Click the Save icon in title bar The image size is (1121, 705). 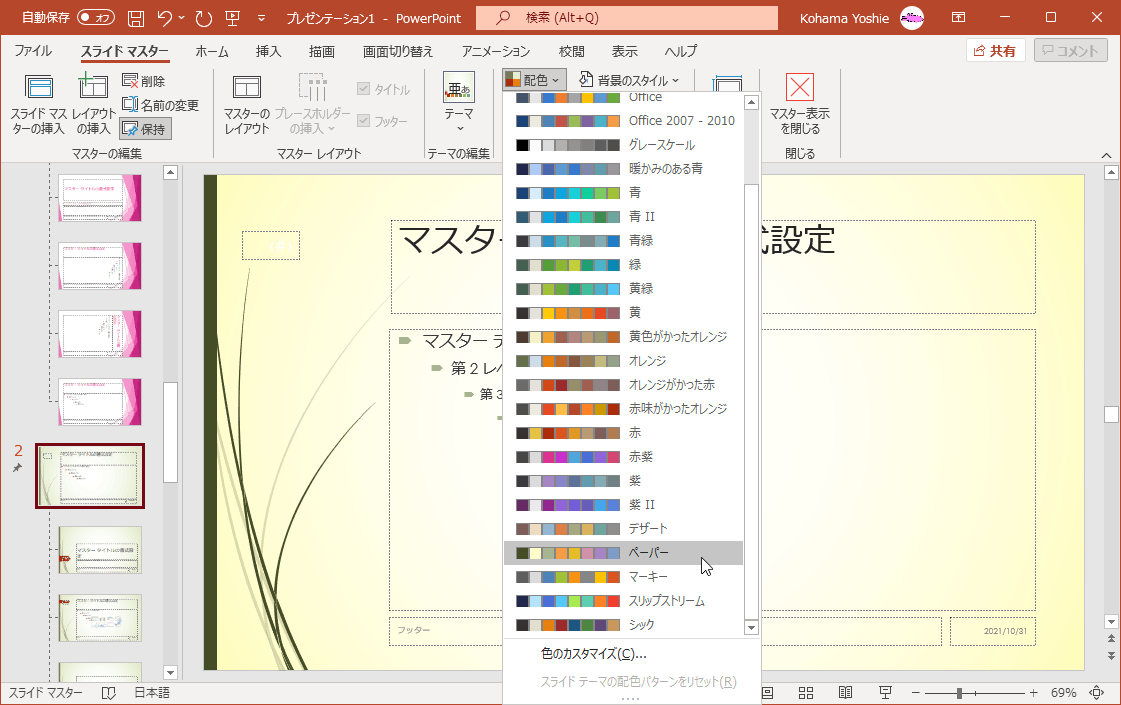click(x=136, y=18)
